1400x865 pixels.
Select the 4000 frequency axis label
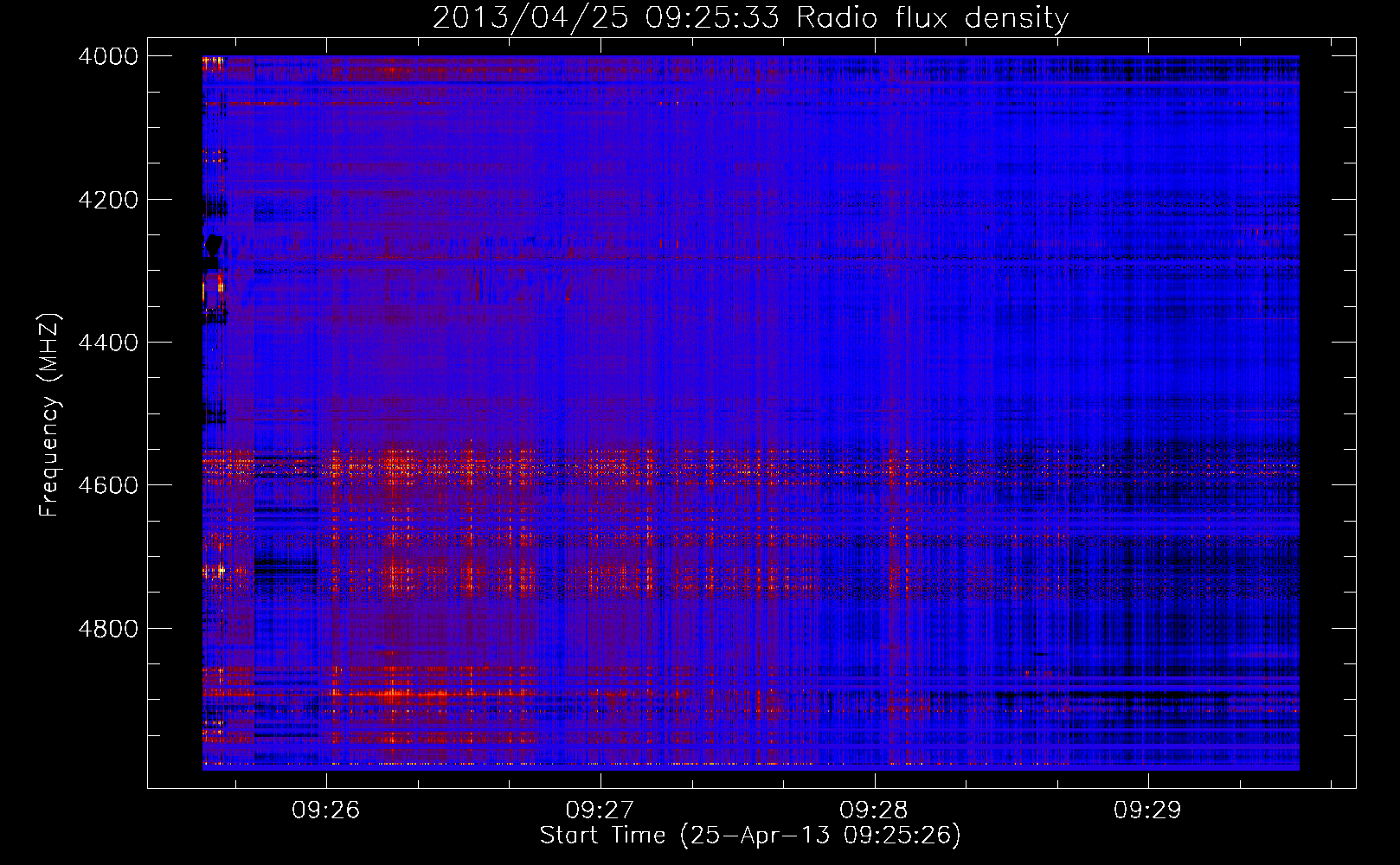tap(108, 56)
